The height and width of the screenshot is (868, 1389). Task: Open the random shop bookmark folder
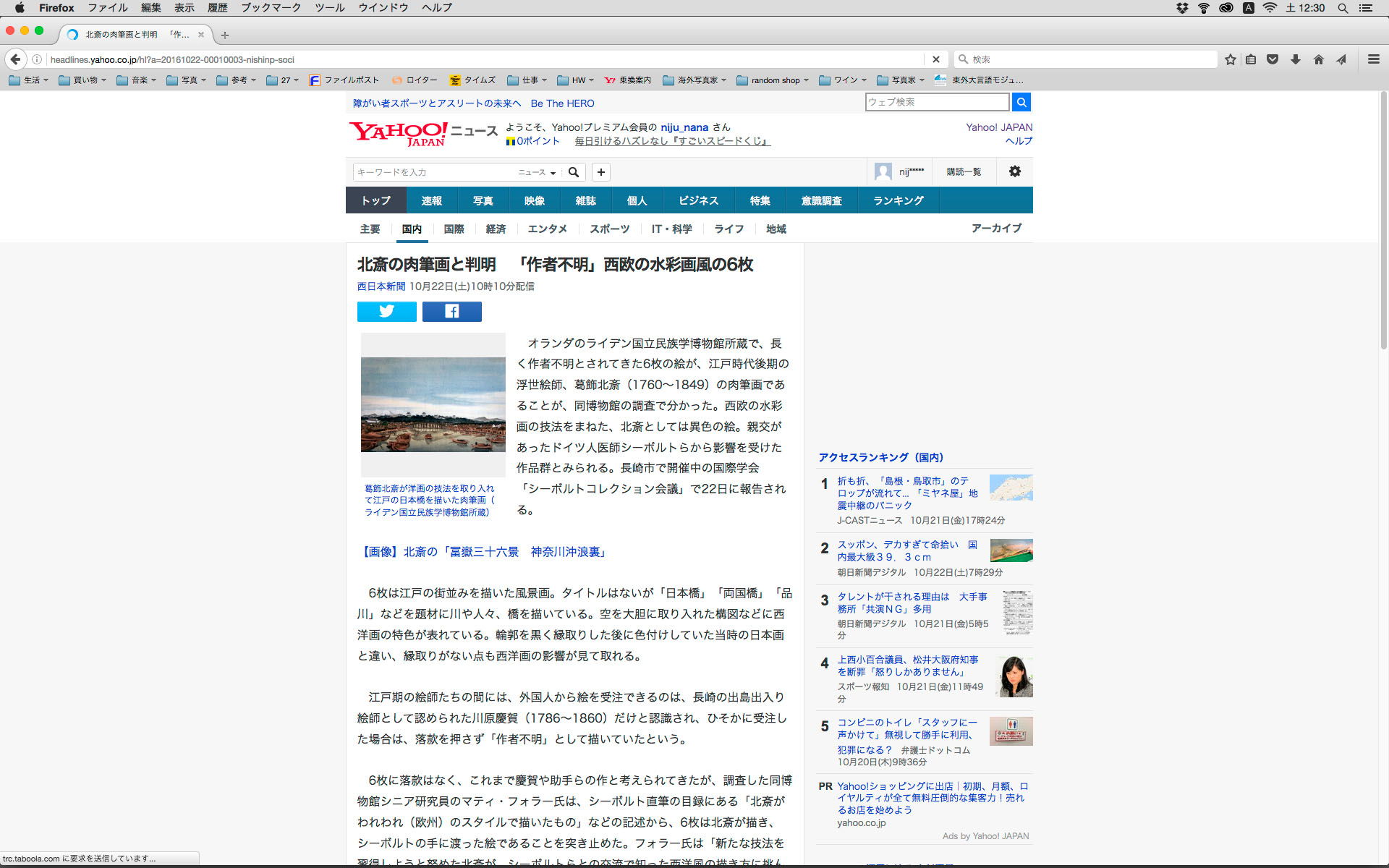[772, 80]
